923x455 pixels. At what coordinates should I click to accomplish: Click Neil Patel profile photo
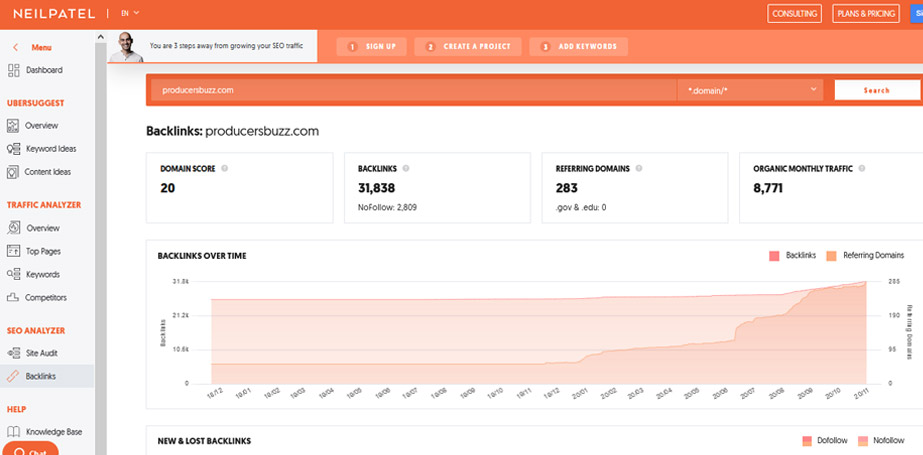pyautogui.click(x=128, y=47)
